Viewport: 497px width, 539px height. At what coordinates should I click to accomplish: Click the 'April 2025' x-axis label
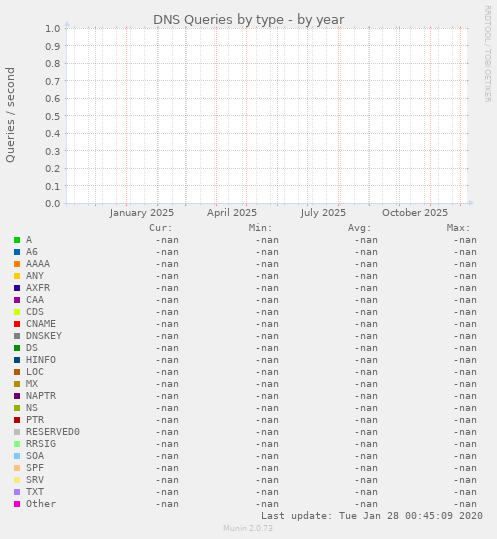232,213
